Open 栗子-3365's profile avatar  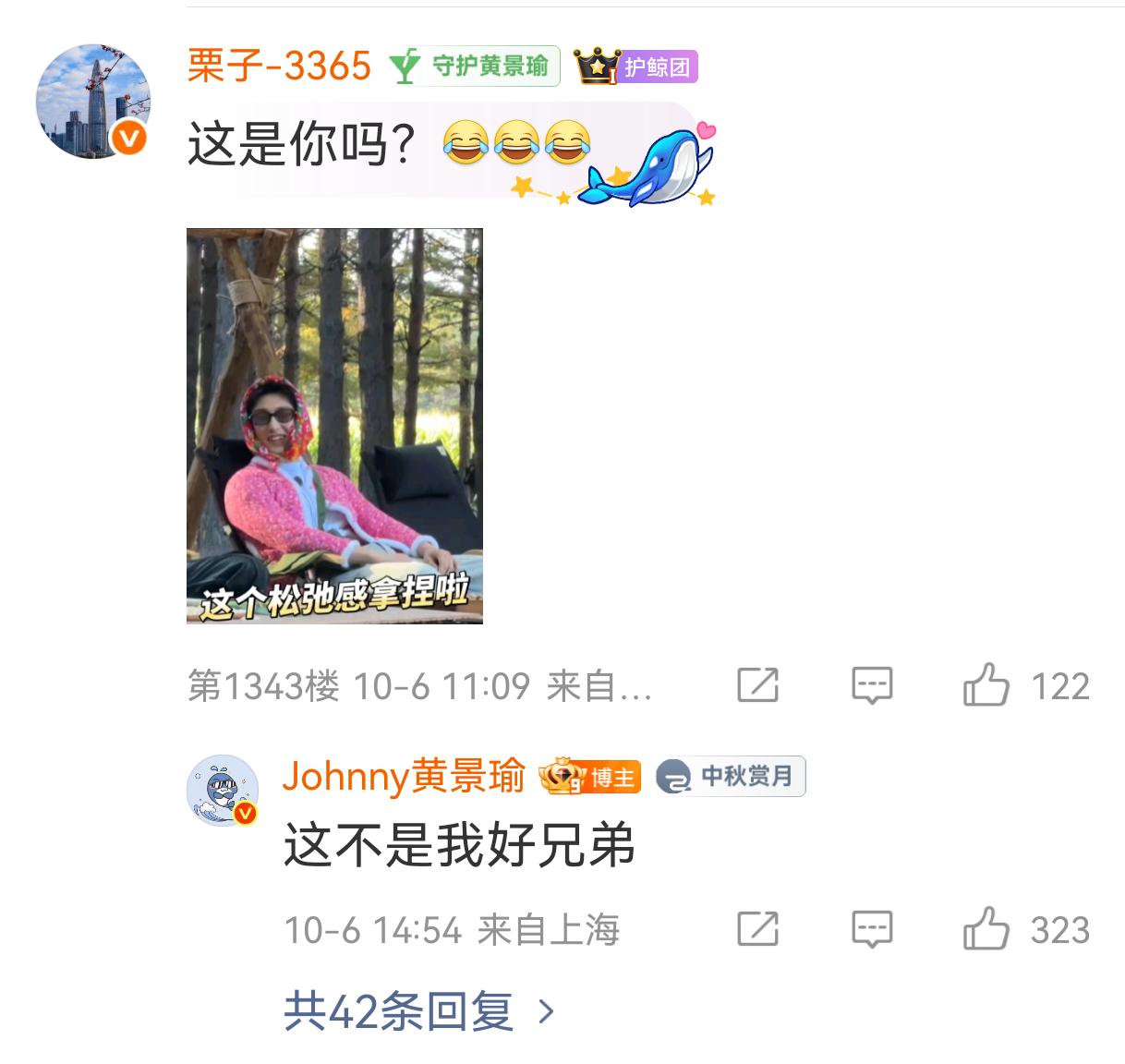92,101
